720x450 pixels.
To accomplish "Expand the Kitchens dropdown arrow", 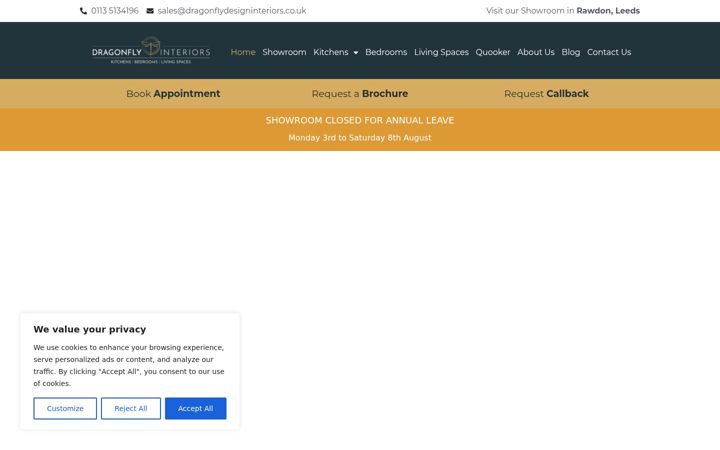I will (356, 53).
